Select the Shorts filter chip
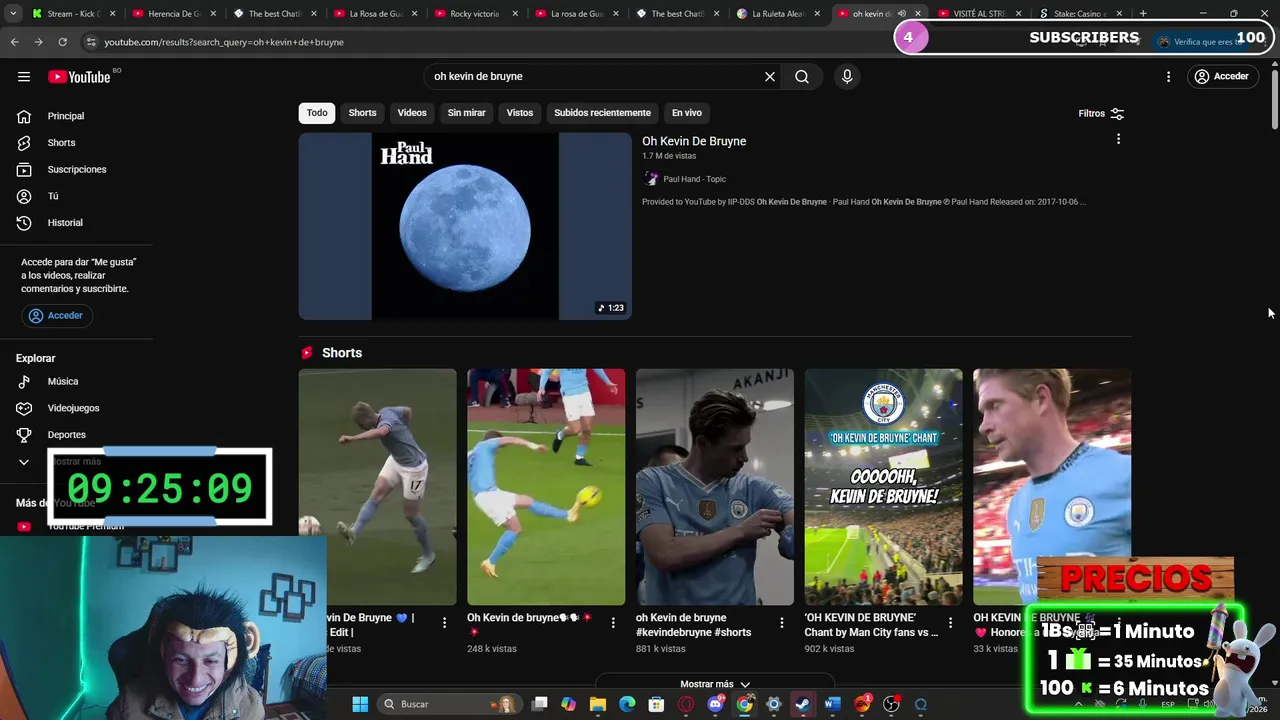The image size is (1280, 720). click(362, 113)
